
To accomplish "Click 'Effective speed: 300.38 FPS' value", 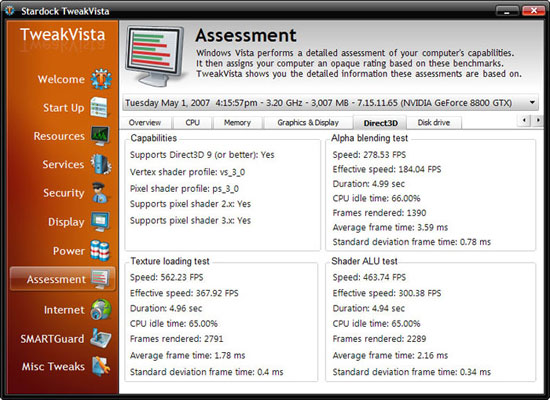I will tap(387, 293).
